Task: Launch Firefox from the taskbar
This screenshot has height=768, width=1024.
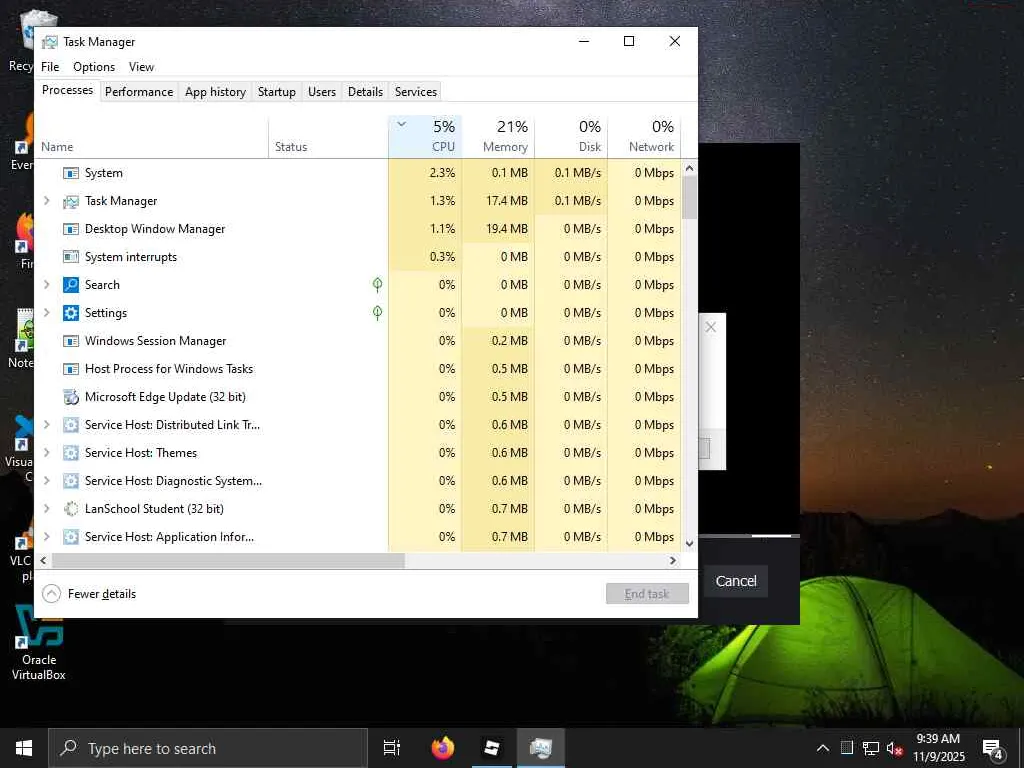Action: pyautogui.click(x=442, y=748)
